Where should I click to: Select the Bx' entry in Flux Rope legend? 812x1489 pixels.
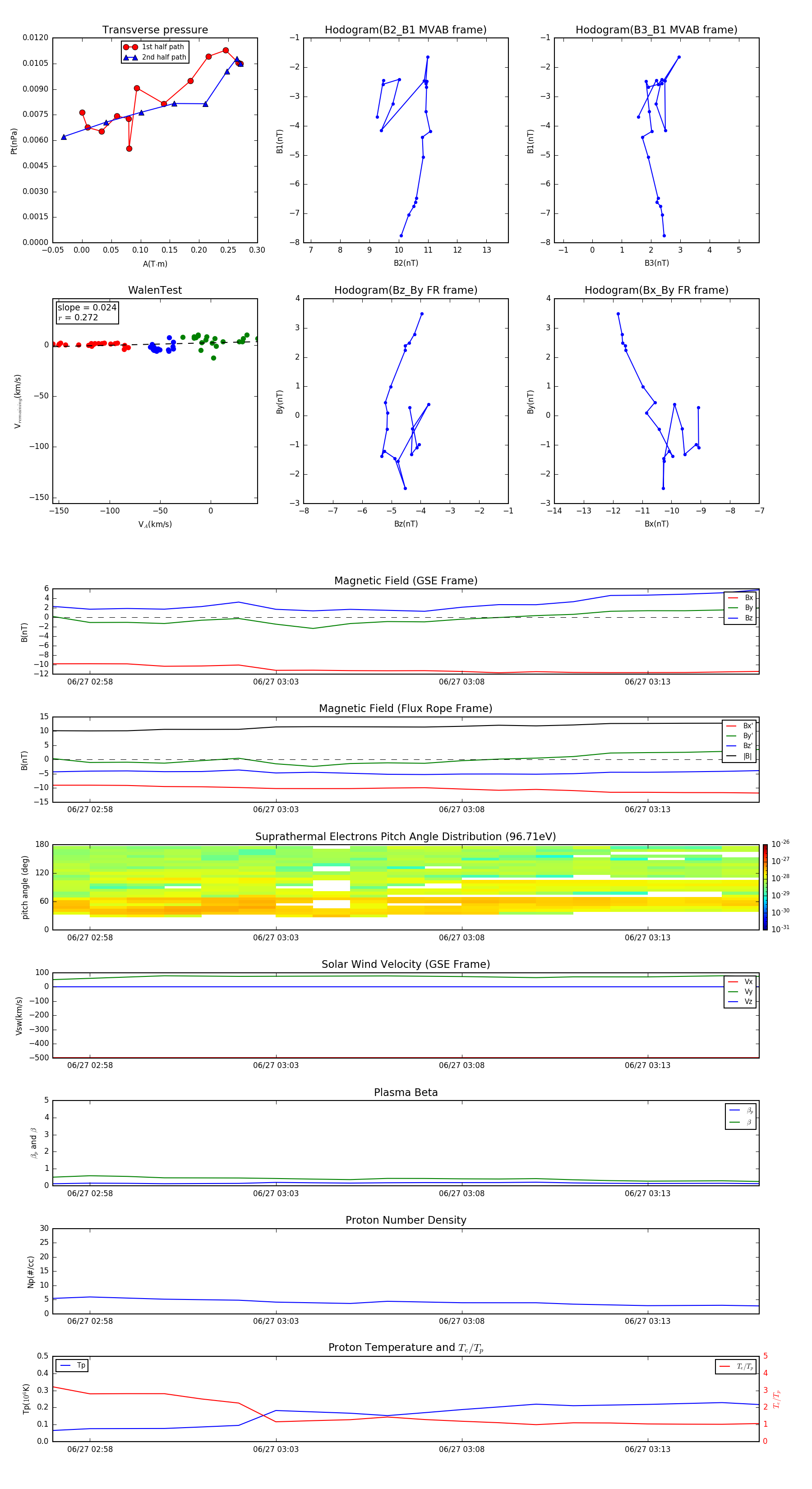[740, 726]
